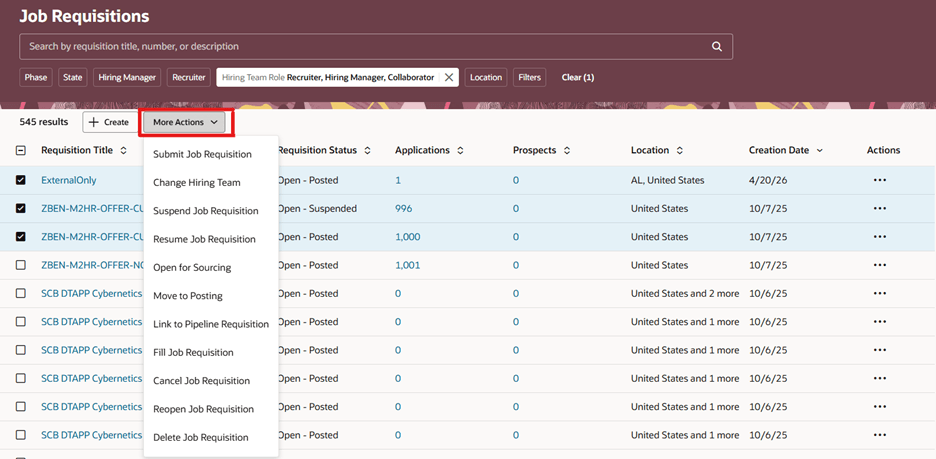936x459 pixels.
Task: Open prospects count for ExternalOnly row
Action: pyautogui.click(x=516, y=180)
